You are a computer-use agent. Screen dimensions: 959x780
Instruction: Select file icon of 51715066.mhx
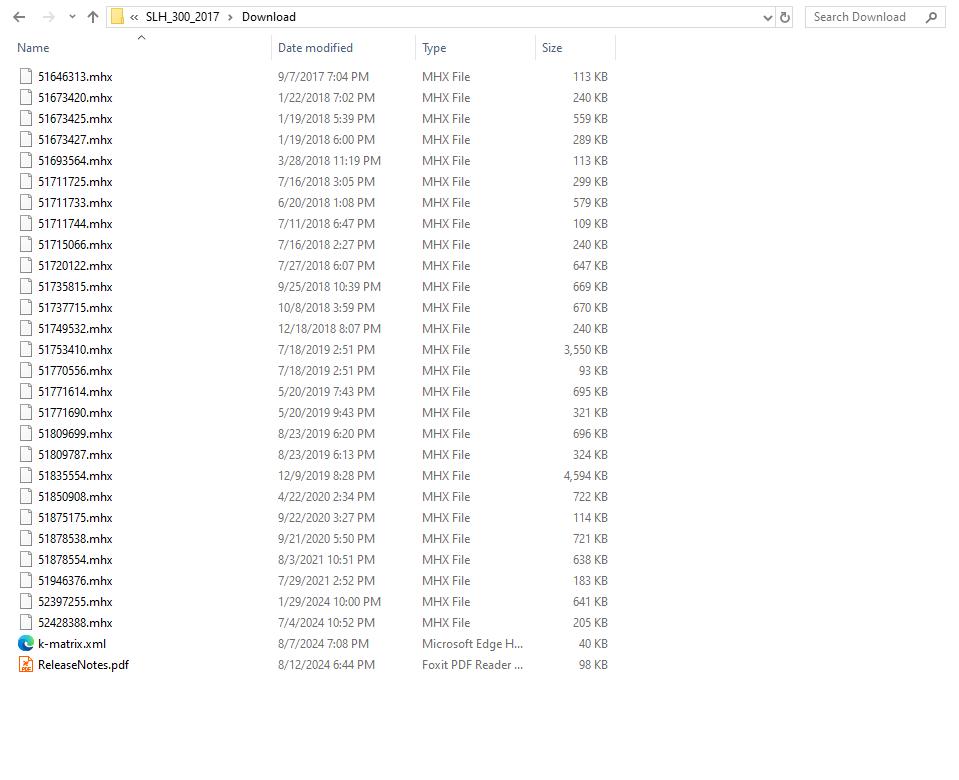click(26, 244)
